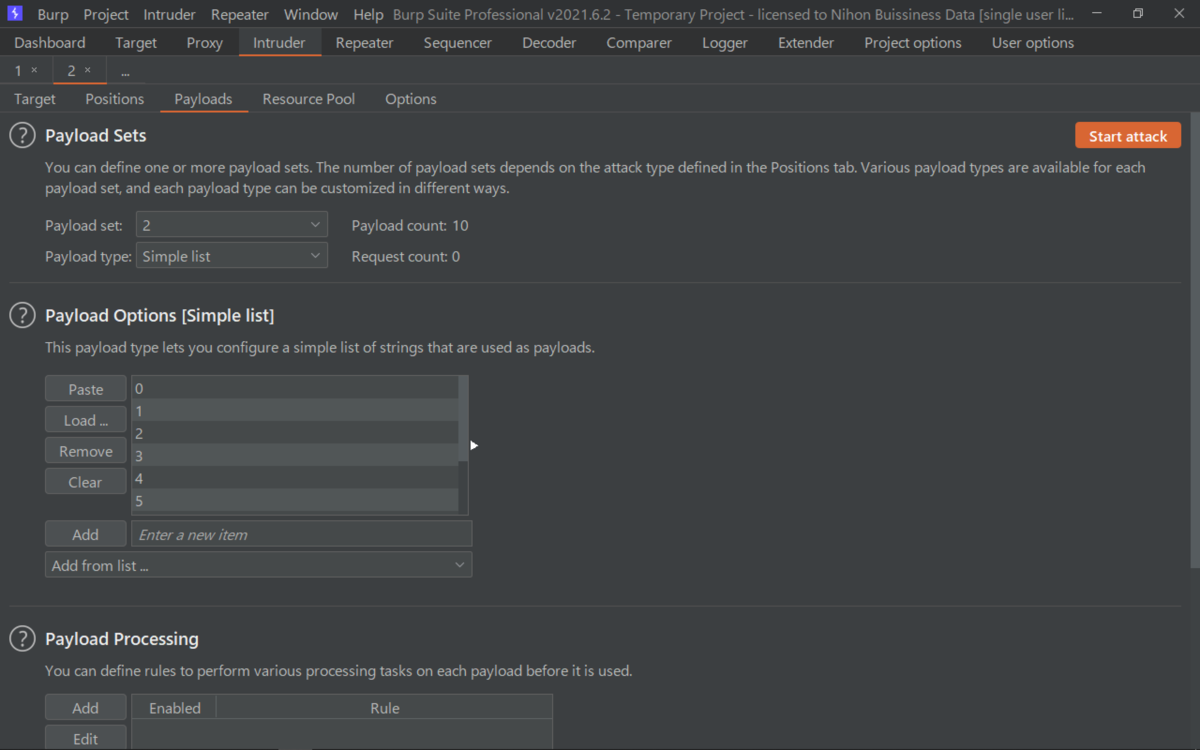Image resolution: width=1200 pixels, height=750 pixels.
Task: Switch to the top-level Target tab
Action: pos(136,43)
